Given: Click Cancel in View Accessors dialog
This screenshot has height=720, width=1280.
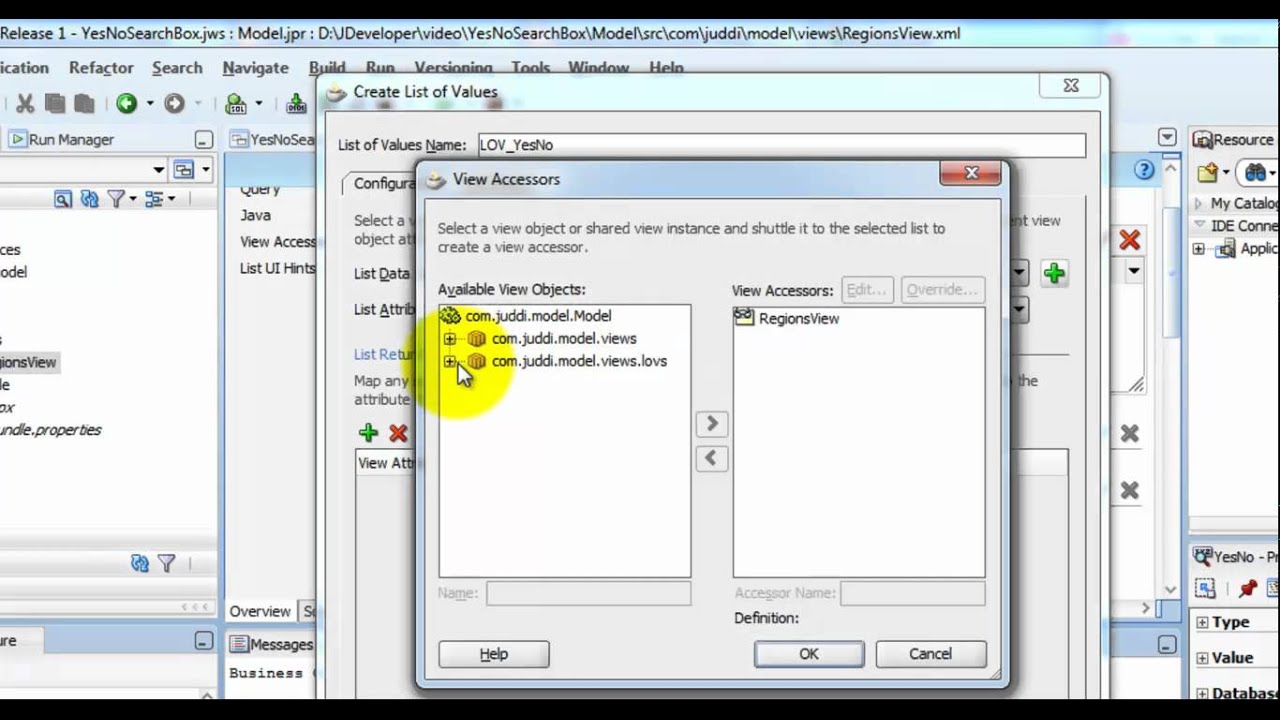Looking at the screenshot, I should (x=930, y=654).
